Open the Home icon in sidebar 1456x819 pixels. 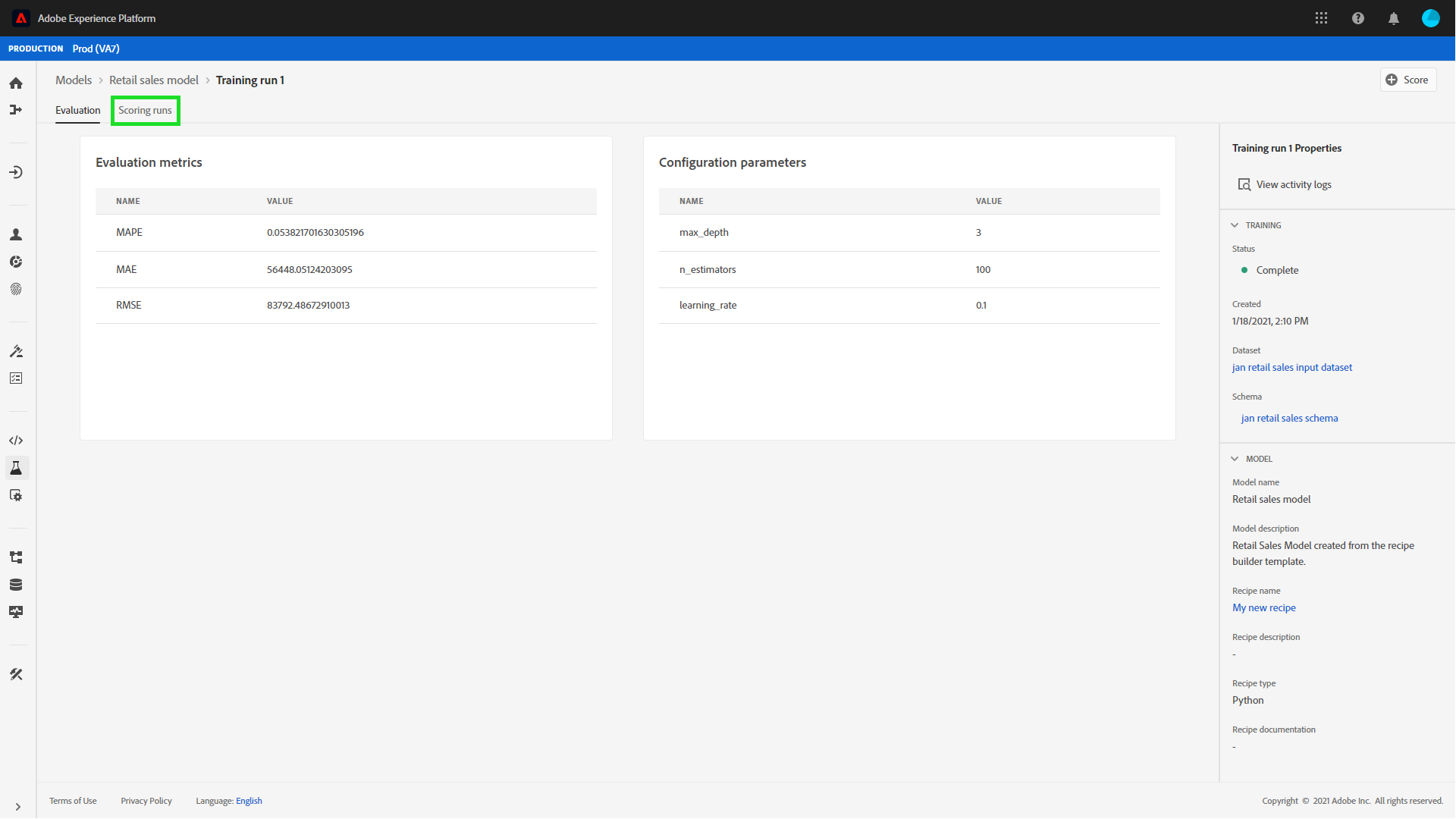pyautogui.click(x=16, y=83)
